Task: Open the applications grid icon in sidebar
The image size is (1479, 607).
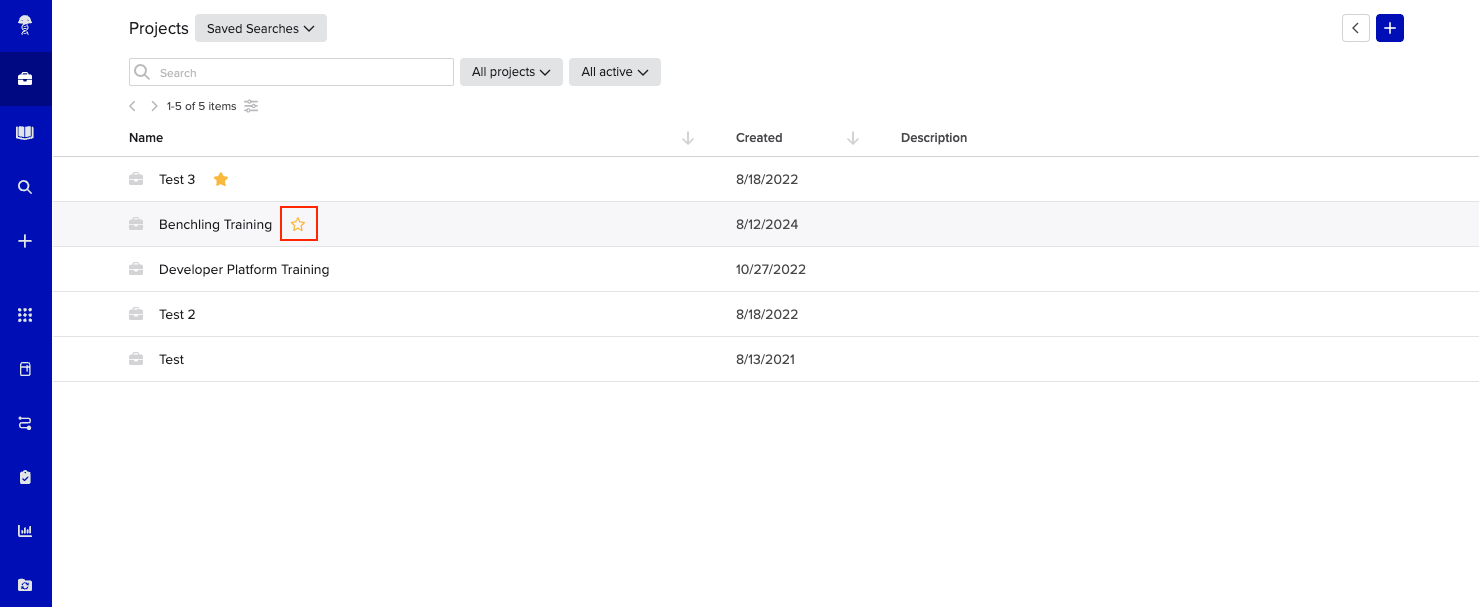Action: coord(25,315)
